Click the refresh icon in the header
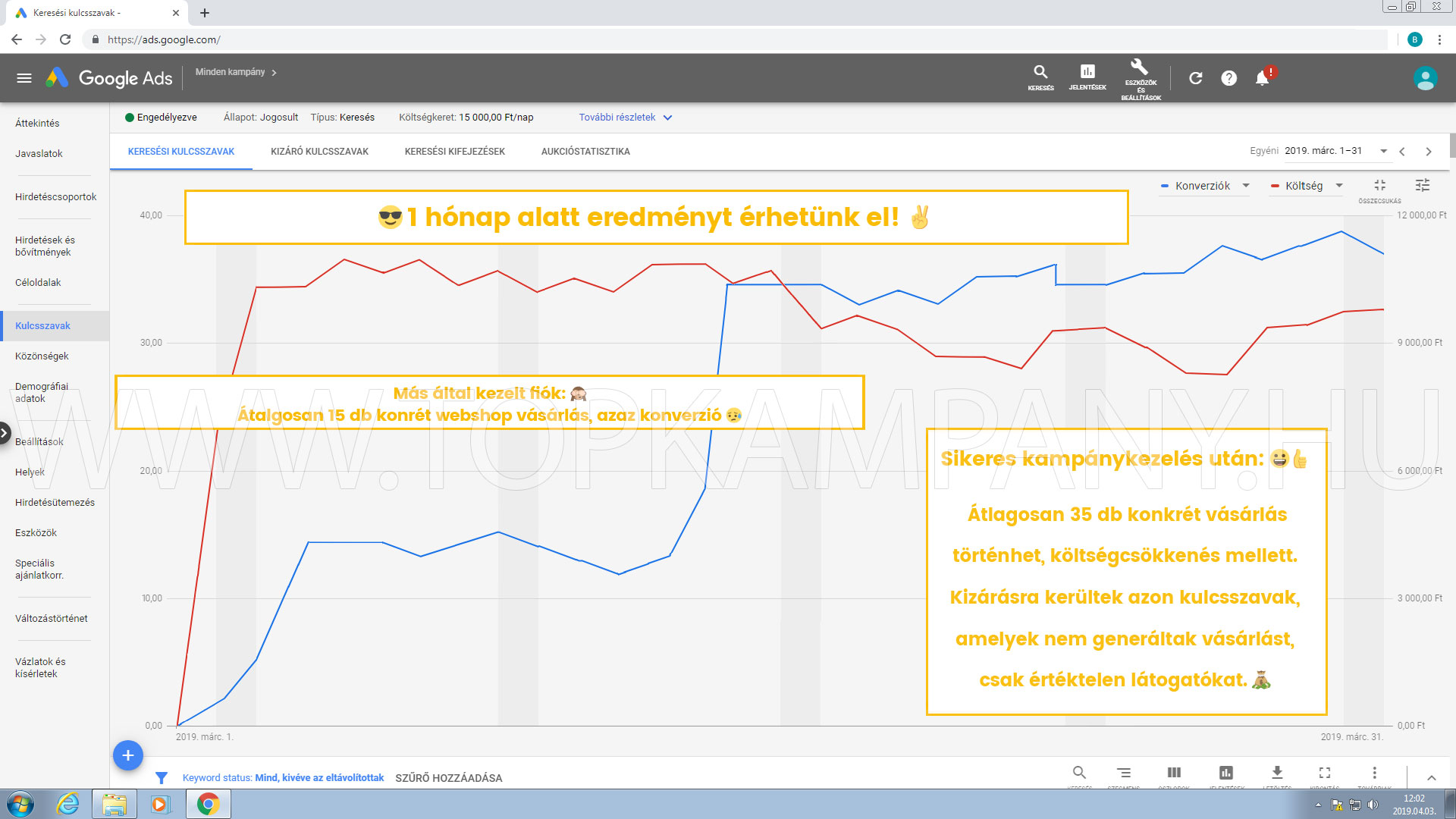Viewport: 1456px width, 819px height. [1195, 78]
